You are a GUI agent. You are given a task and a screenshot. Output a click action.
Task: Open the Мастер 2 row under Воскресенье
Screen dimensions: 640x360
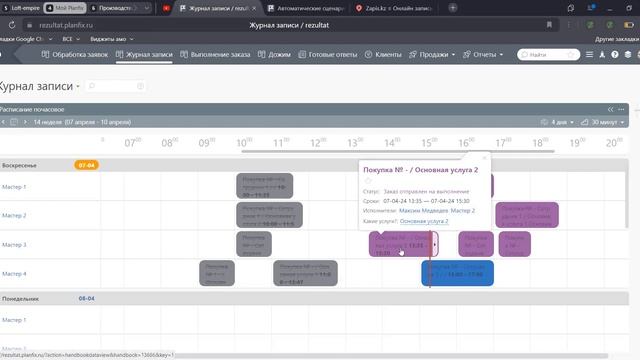14,216
